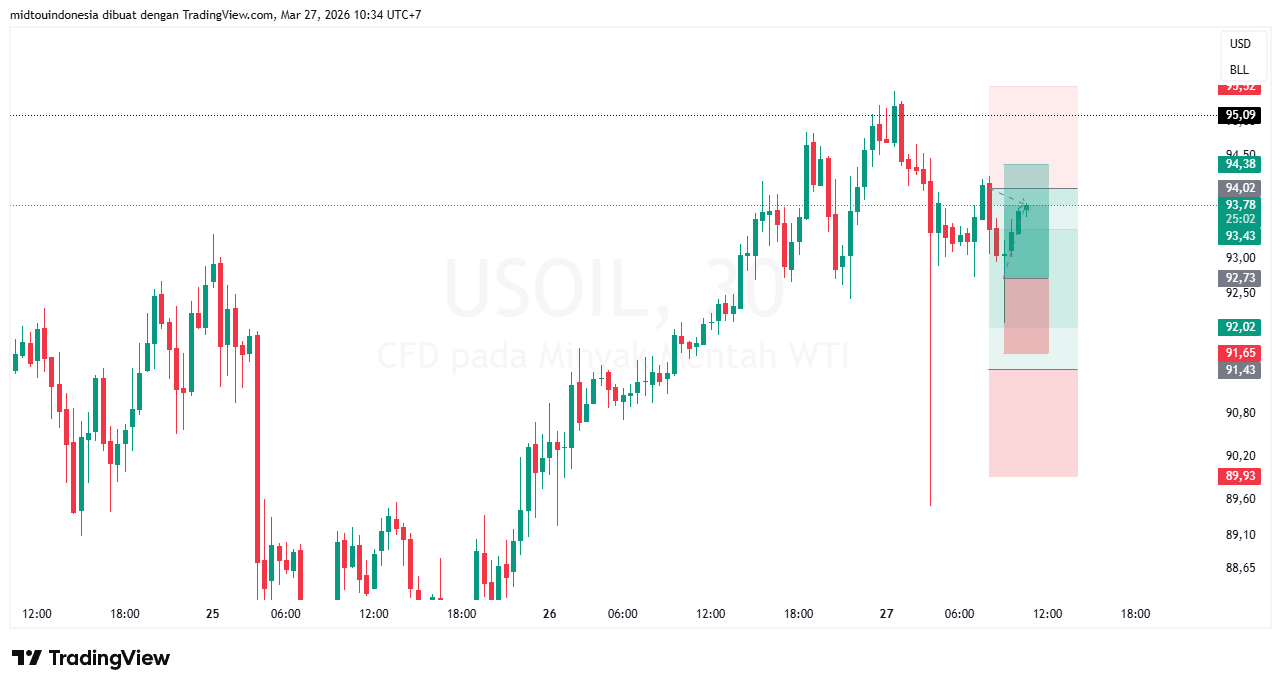Screen dimensions: 1281x688
Task: Click the gray 94,02 price label
Action: pyautogui.click(x=1240, y=188)
